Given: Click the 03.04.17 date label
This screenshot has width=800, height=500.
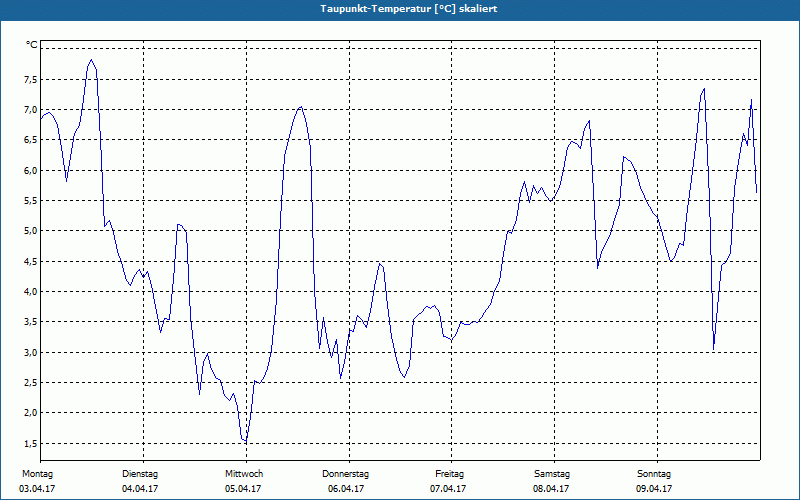Looking at the screenshot, I should tap(37, 489).
